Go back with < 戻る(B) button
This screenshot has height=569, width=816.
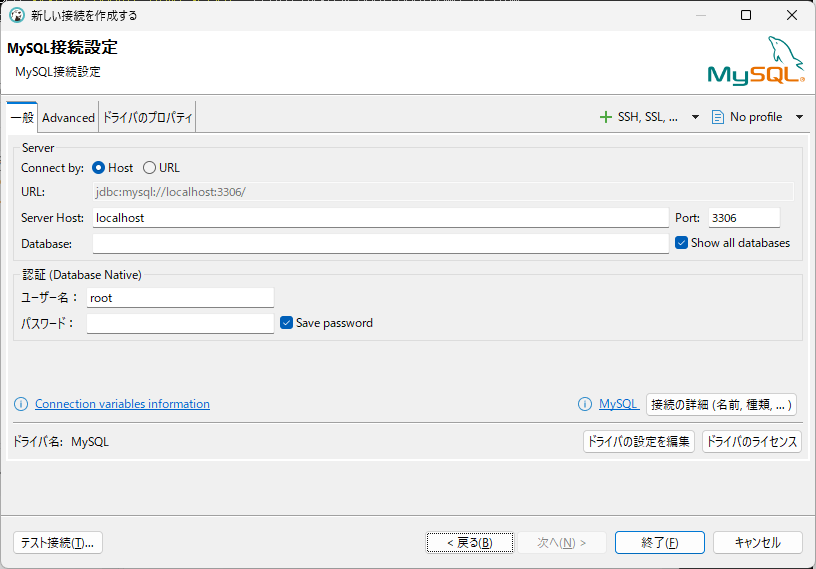pyautogui.click(x=469, y=542)
